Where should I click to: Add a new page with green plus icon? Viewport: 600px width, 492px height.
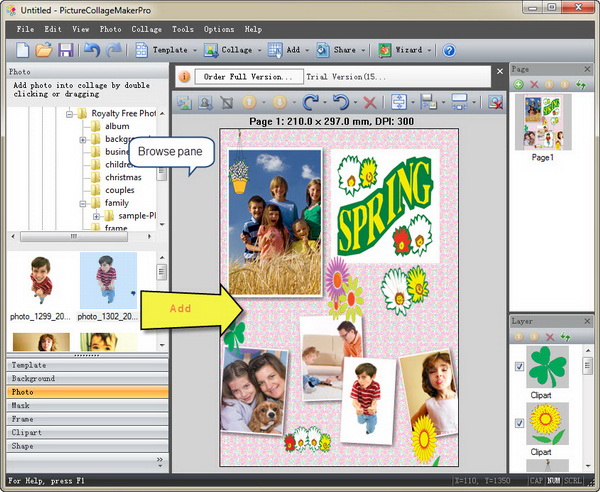coord(518,85)
